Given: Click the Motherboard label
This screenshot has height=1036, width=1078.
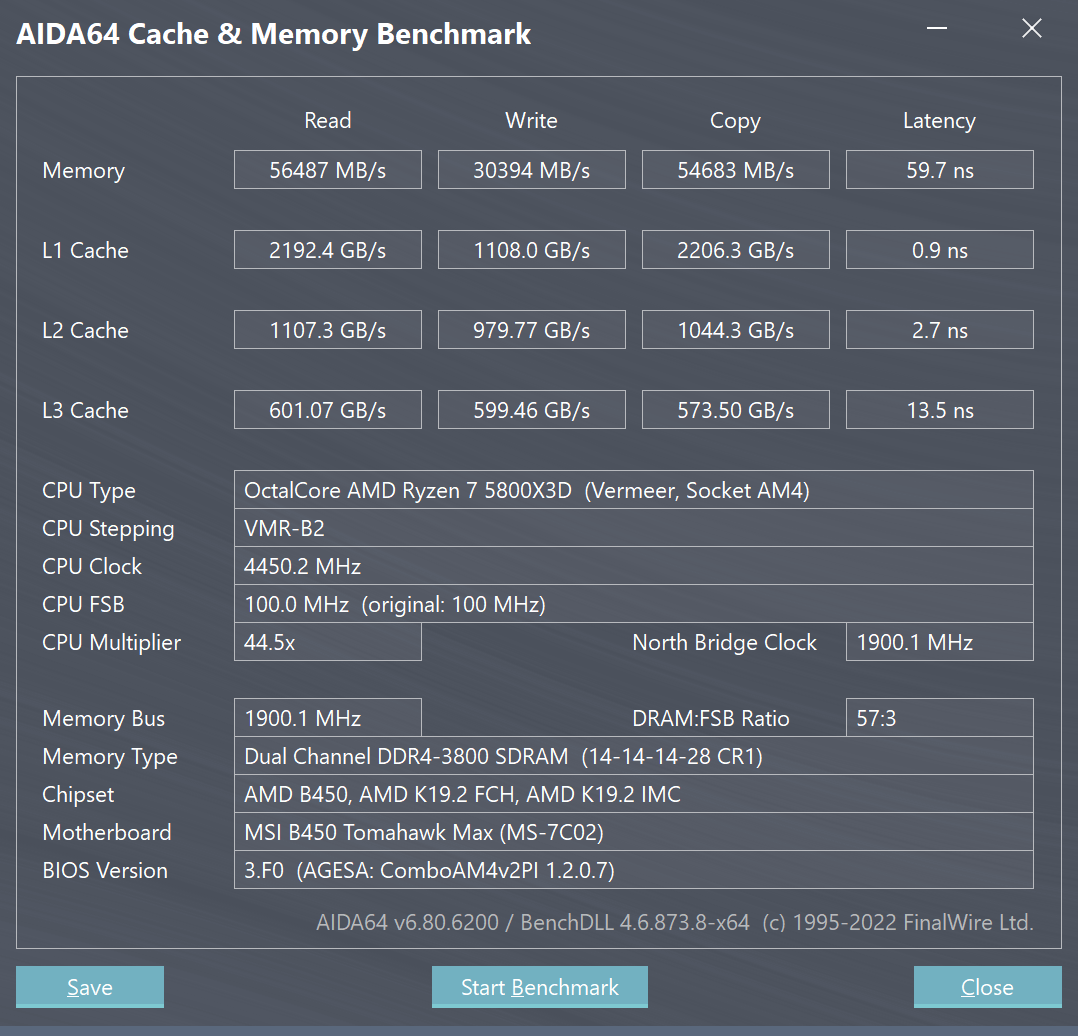Looking at the screenshot, I should pyautogui.click(x=107, y=832).
